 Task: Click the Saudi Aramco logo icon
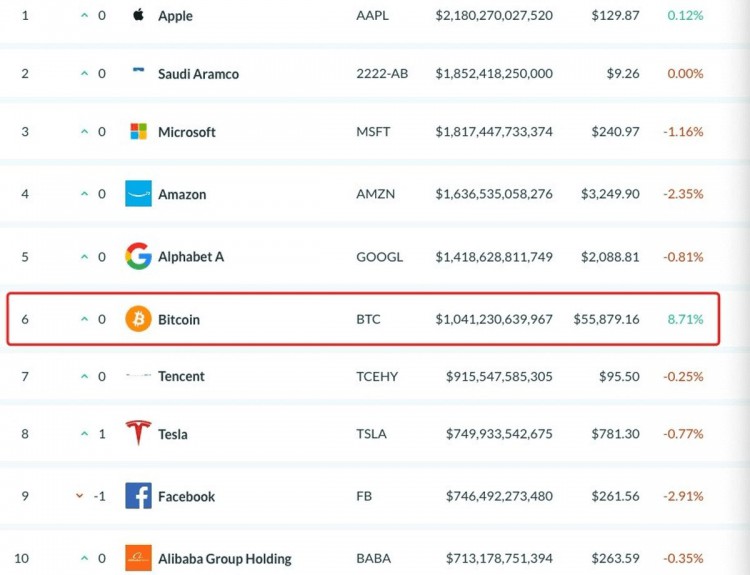coord(138,70)
